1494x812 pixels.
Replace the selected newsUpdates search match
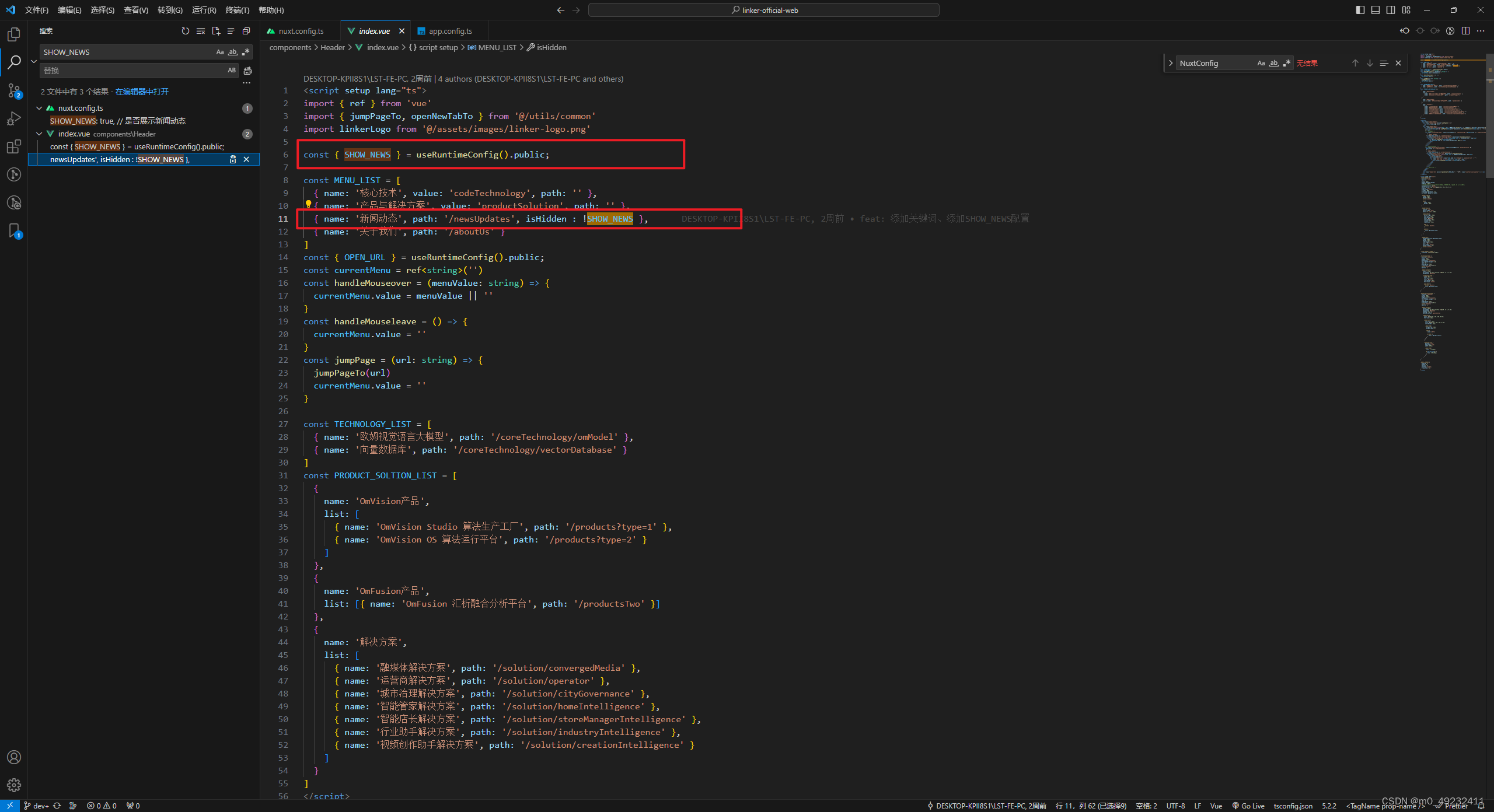pos(233,159)
